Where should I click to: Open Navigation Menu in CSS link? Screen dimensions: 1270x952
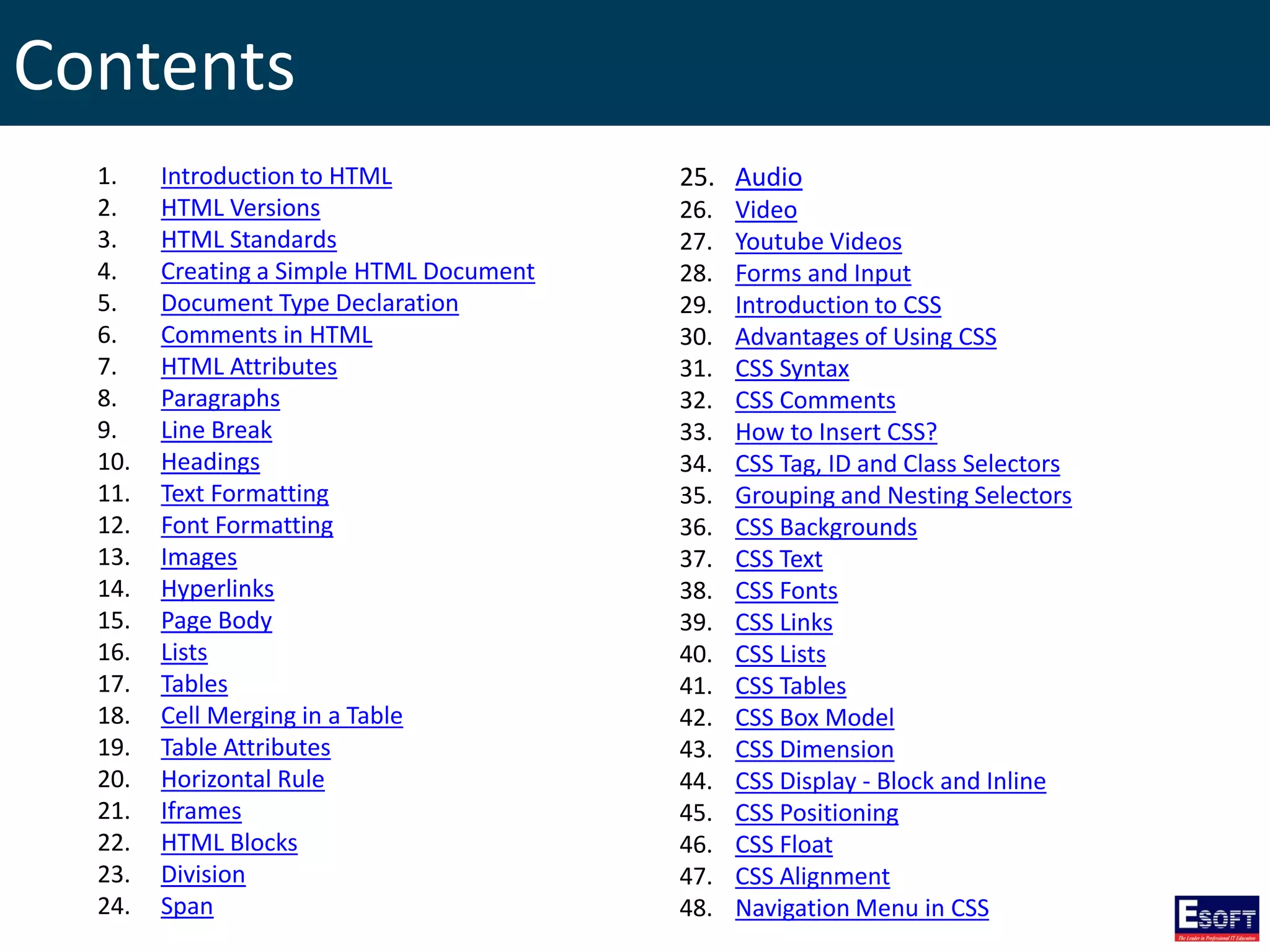pyautogui.click(x=861, y=909)
